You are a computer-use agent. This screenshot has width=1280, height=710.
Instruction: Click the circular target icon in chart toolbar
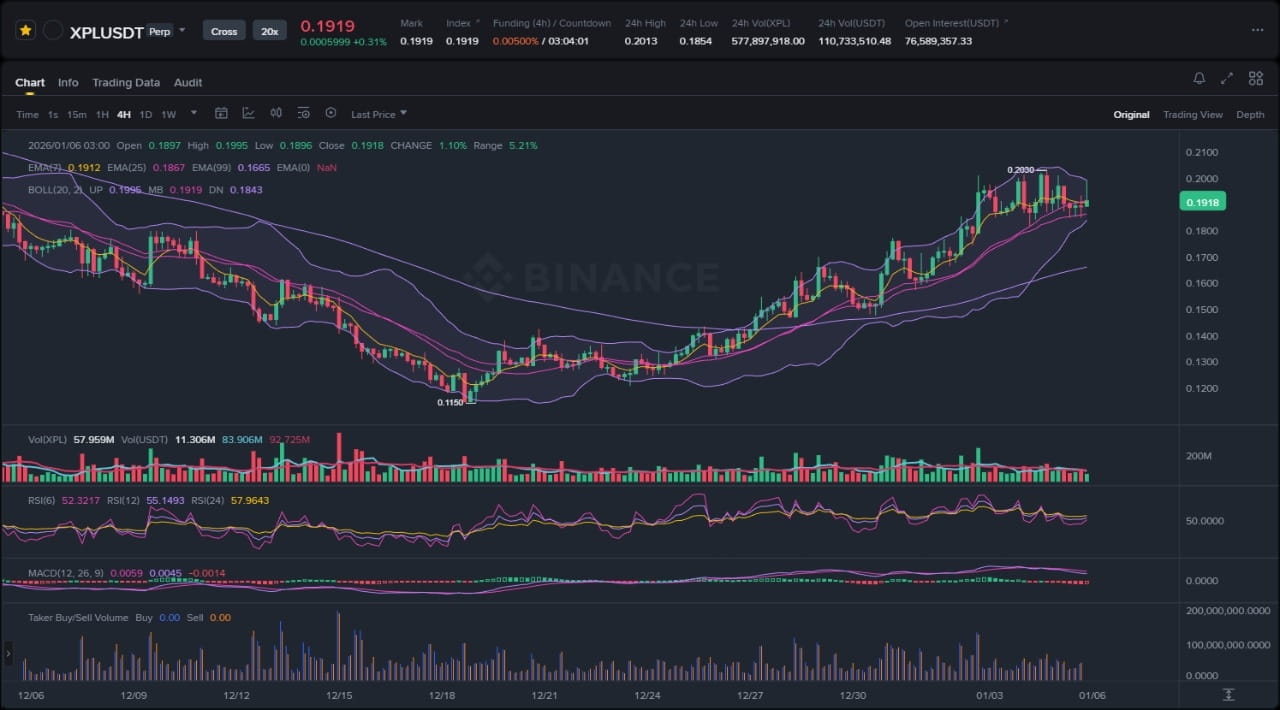331,113
